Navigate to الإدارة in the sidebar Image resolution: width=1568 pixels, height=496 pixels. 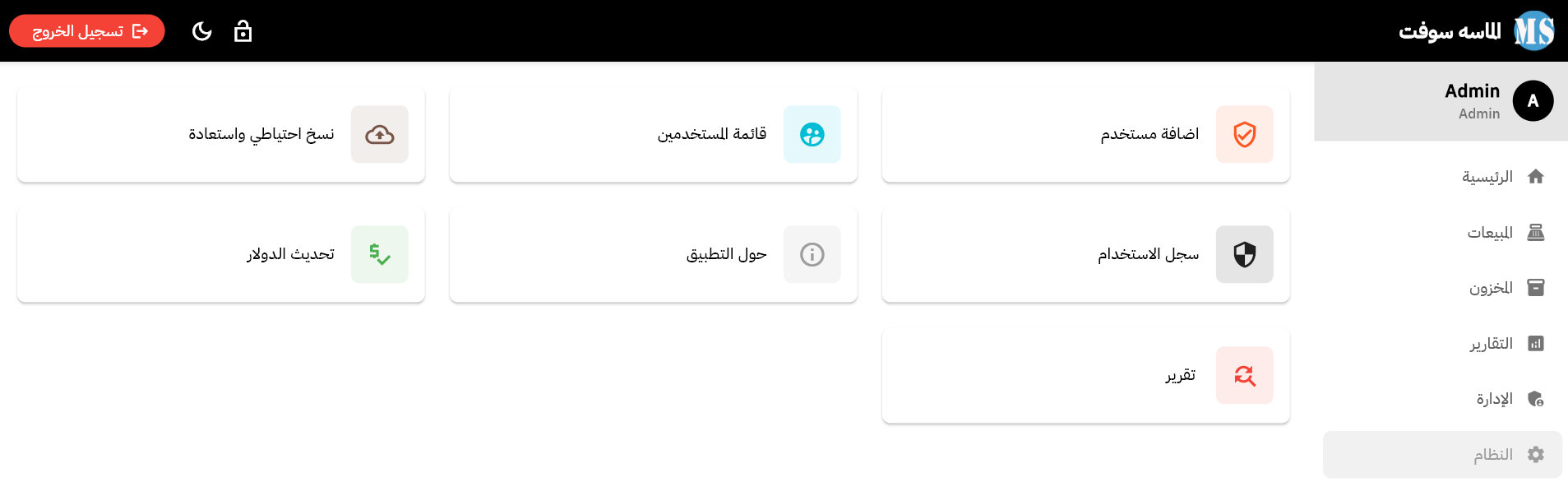pyautogui.click(x=1492, y=398)
